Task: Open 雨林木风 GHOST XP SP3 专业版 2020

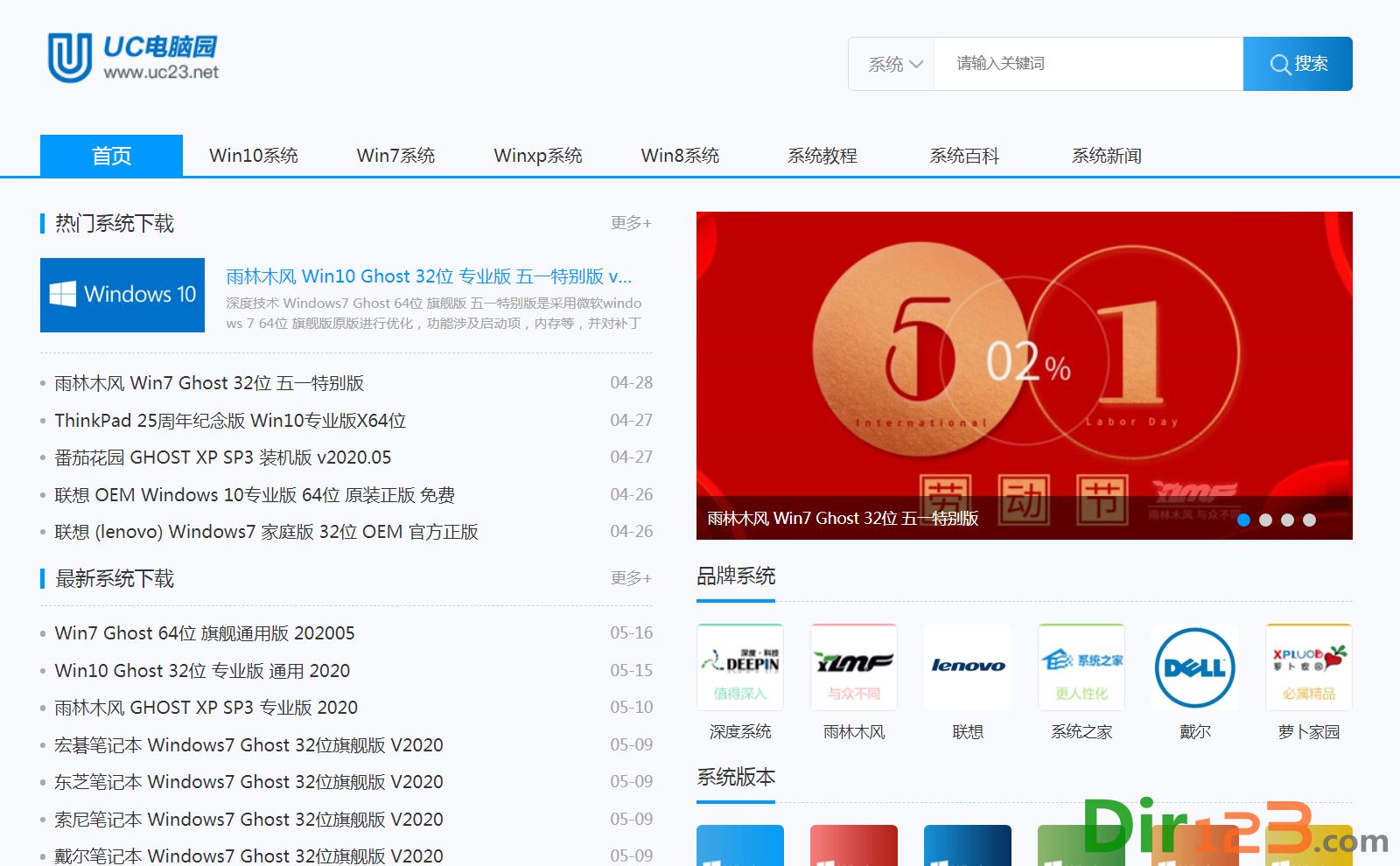Action: [x=206, y=708]
